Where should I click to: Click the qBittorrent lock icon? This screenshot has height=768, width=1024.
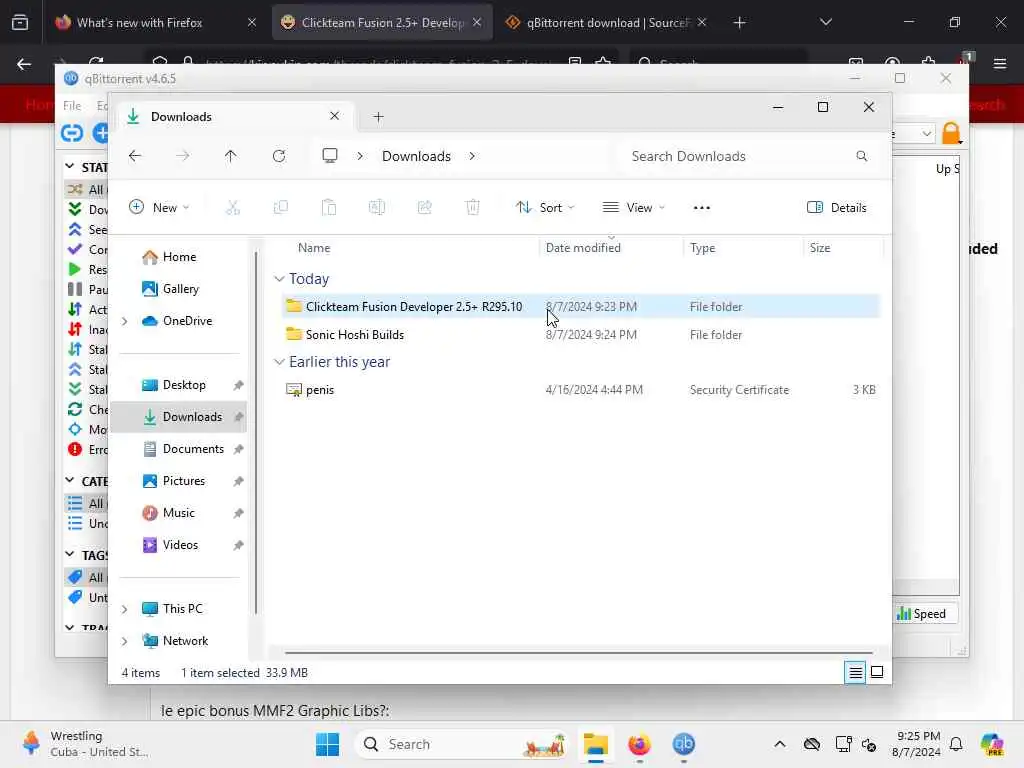(951, 133)
